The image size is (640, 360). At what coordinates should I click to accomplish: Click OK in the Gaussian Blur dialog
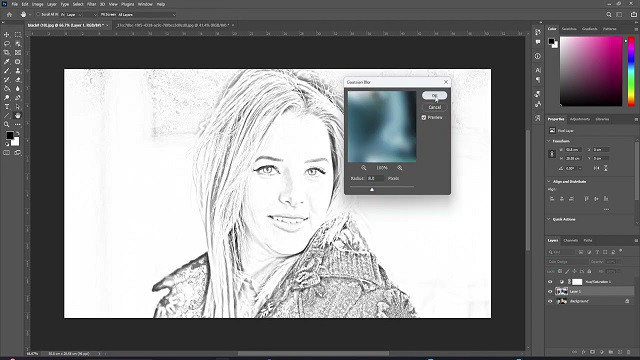[434, 96]
